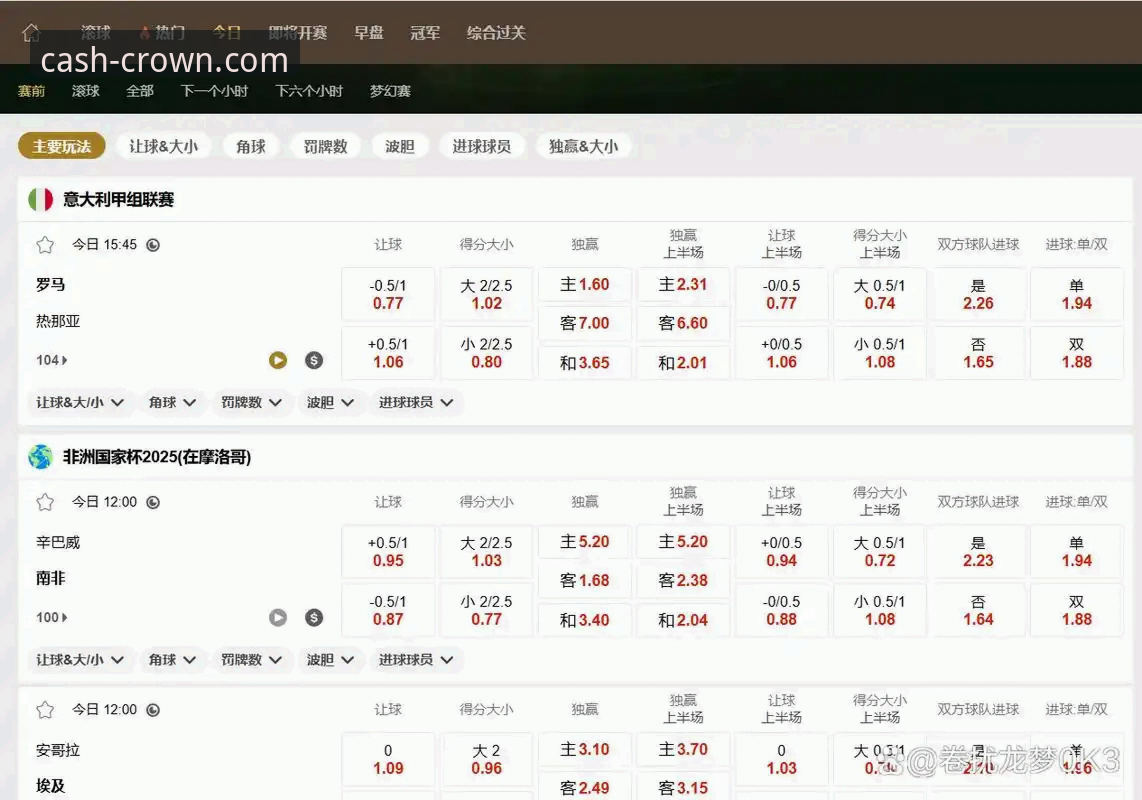Click the clock icon next to 今日 15:45
This screenshot has height=800, width=1142.
pyautogui.click(x=152, y=244)
